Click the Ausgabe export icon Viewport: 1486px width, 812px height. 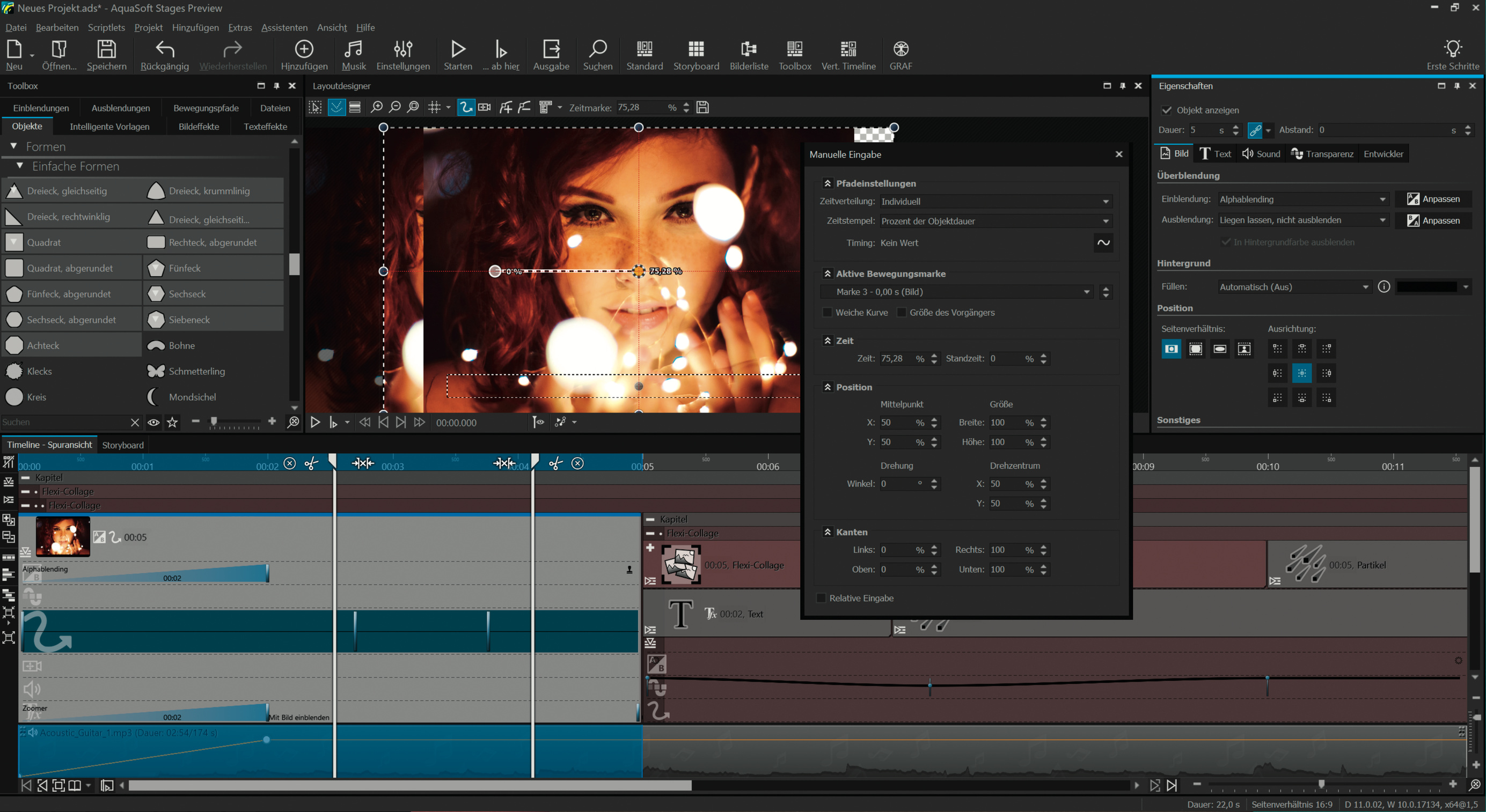point(551,49)
